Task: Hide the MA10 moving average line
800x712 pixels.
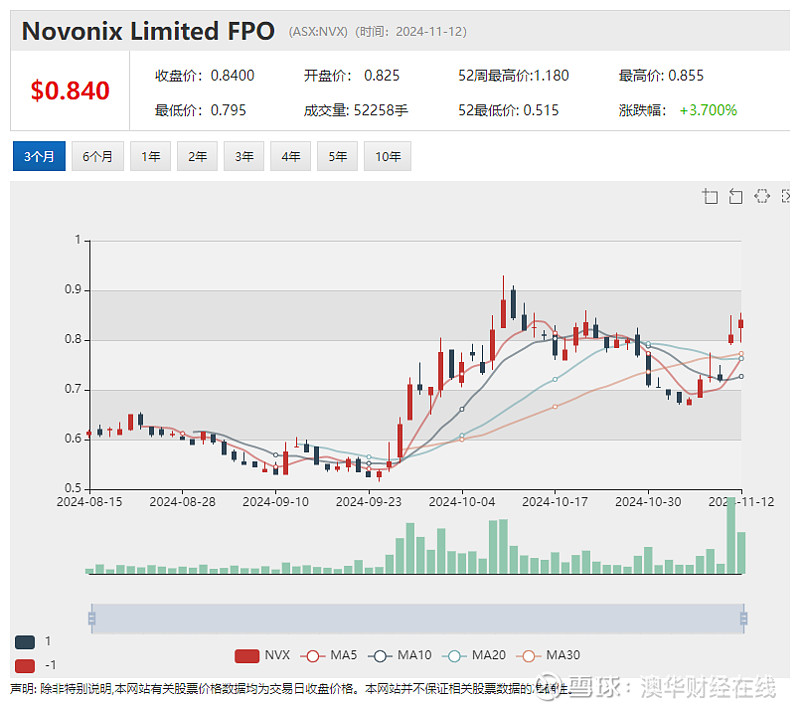Action: pyautogui.click(x=403, y=655)
